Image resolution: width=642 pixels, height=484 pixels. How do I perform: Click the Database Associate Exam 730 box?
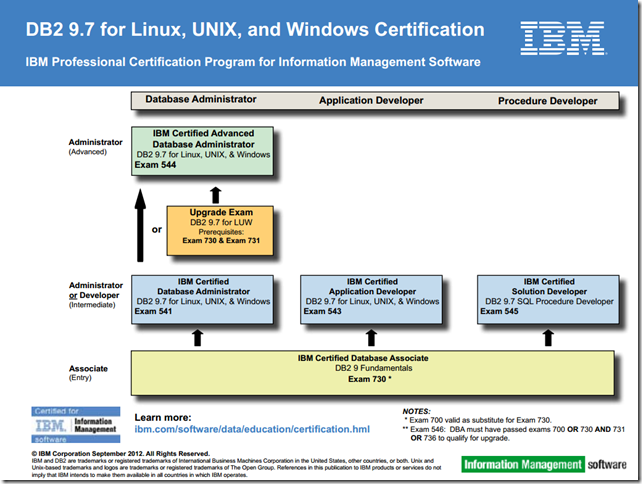click(x=373, y=373)
